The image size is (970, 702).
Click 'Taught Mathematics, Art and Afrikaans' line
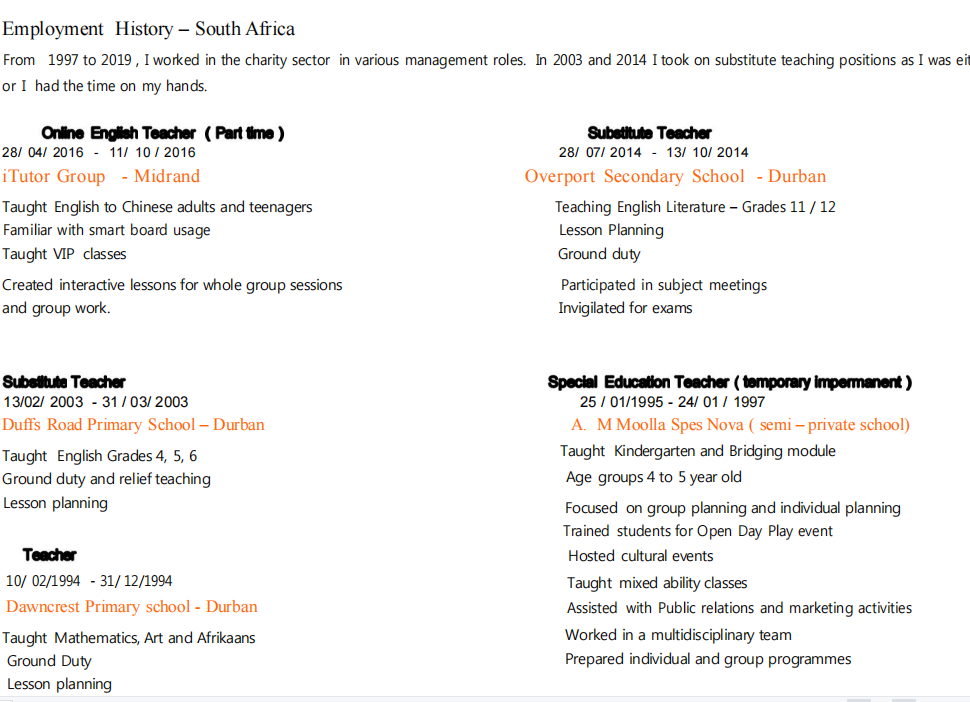click(128, 638)
